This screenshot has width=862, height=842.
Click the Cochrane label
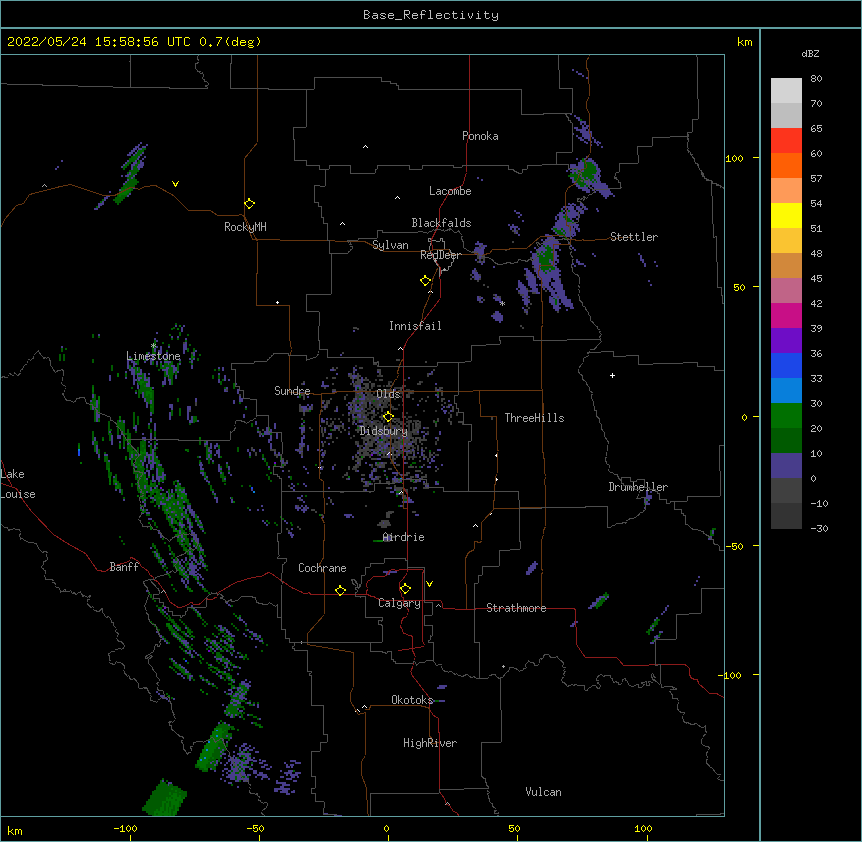322,568
